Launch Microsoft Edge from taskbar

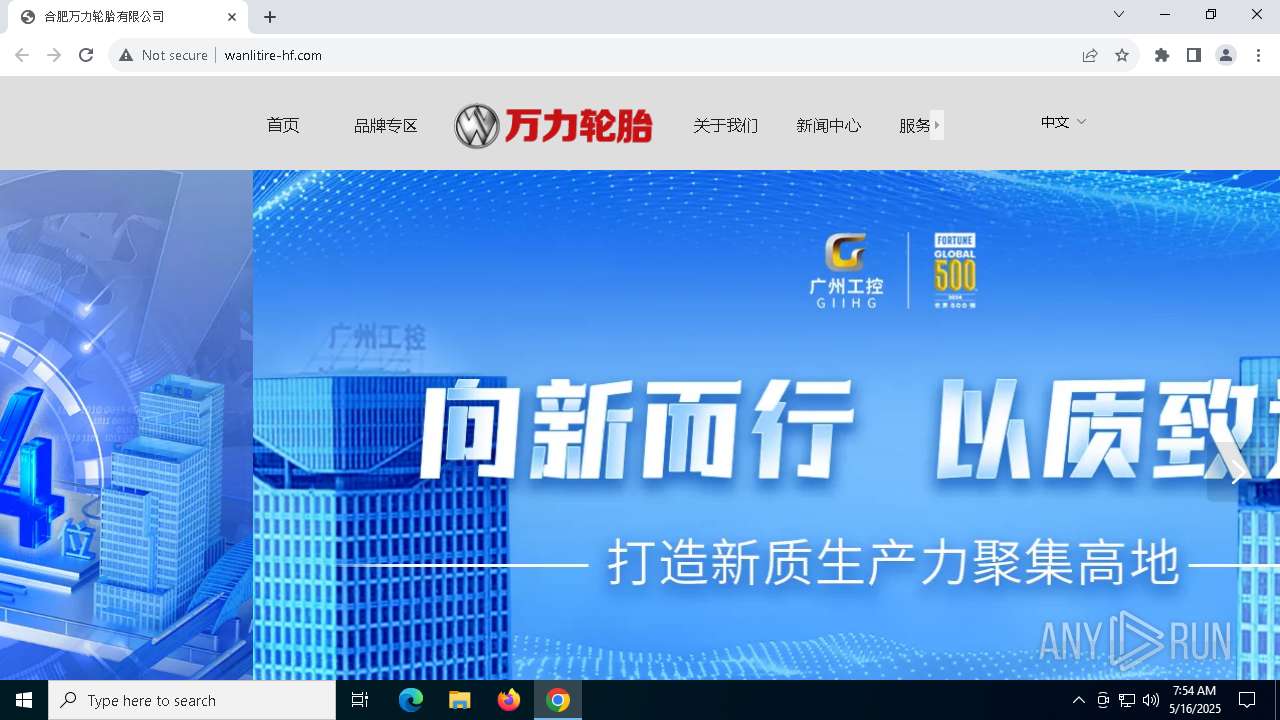click(x=411, y=700)
